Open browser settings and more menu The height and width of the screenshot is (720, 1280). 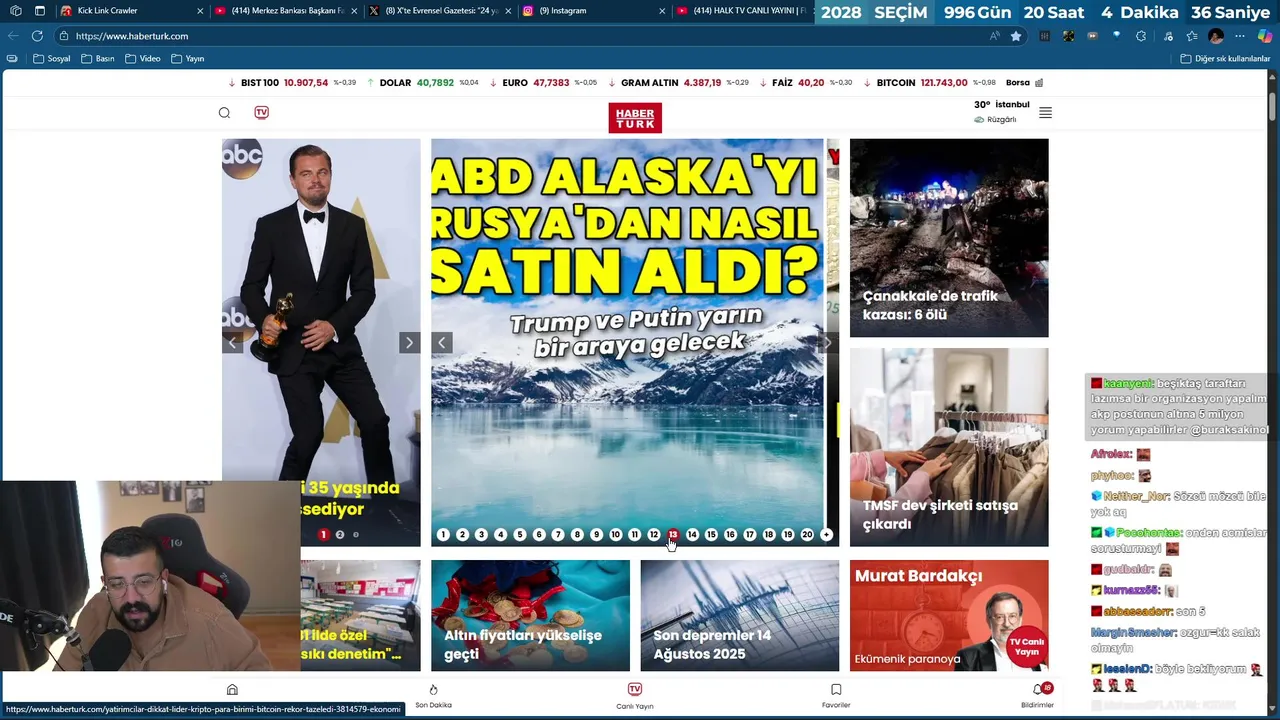(x=1240, y=36)
